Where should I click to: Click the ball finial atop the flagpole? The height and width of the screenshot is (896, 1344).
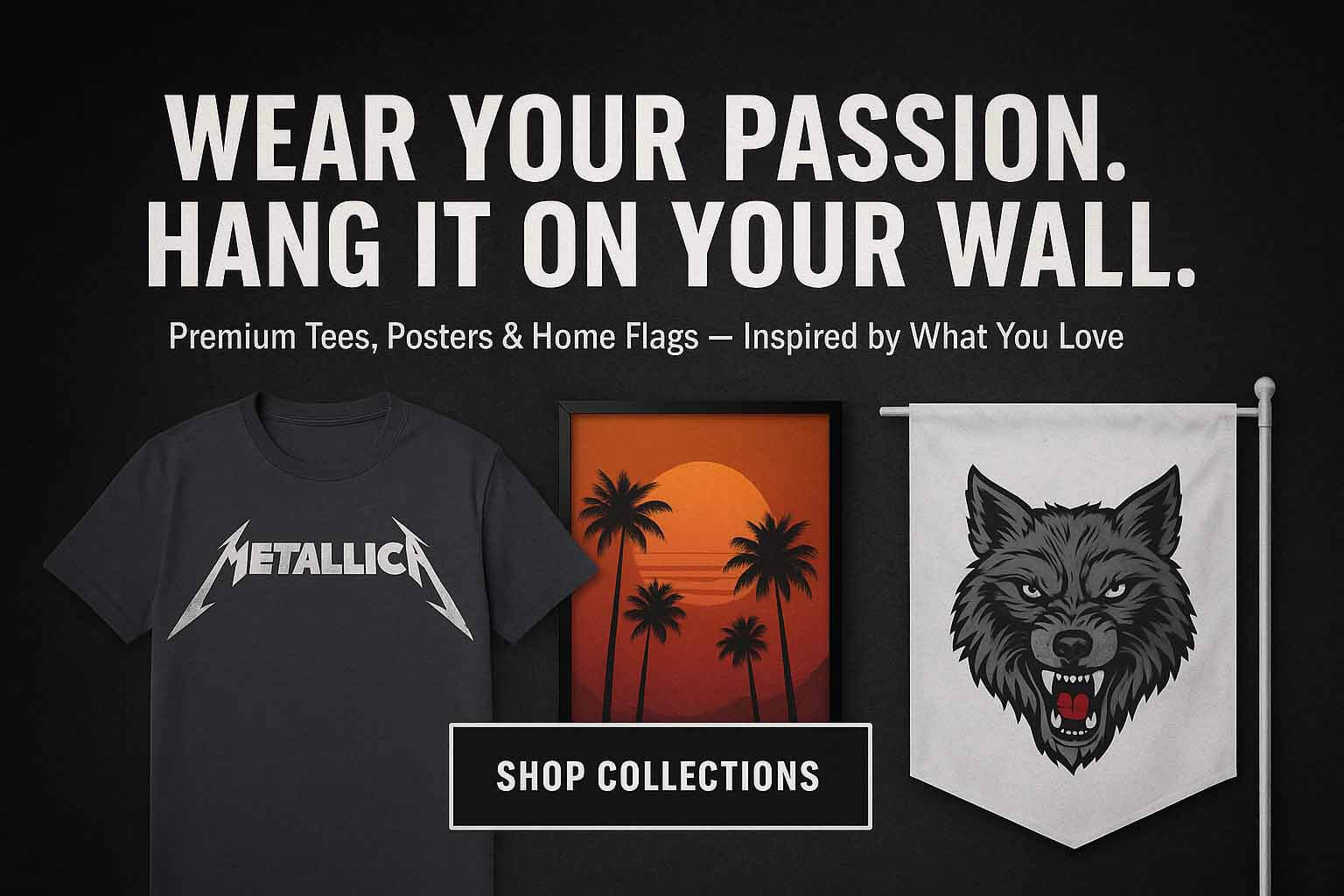point(1265,386)
